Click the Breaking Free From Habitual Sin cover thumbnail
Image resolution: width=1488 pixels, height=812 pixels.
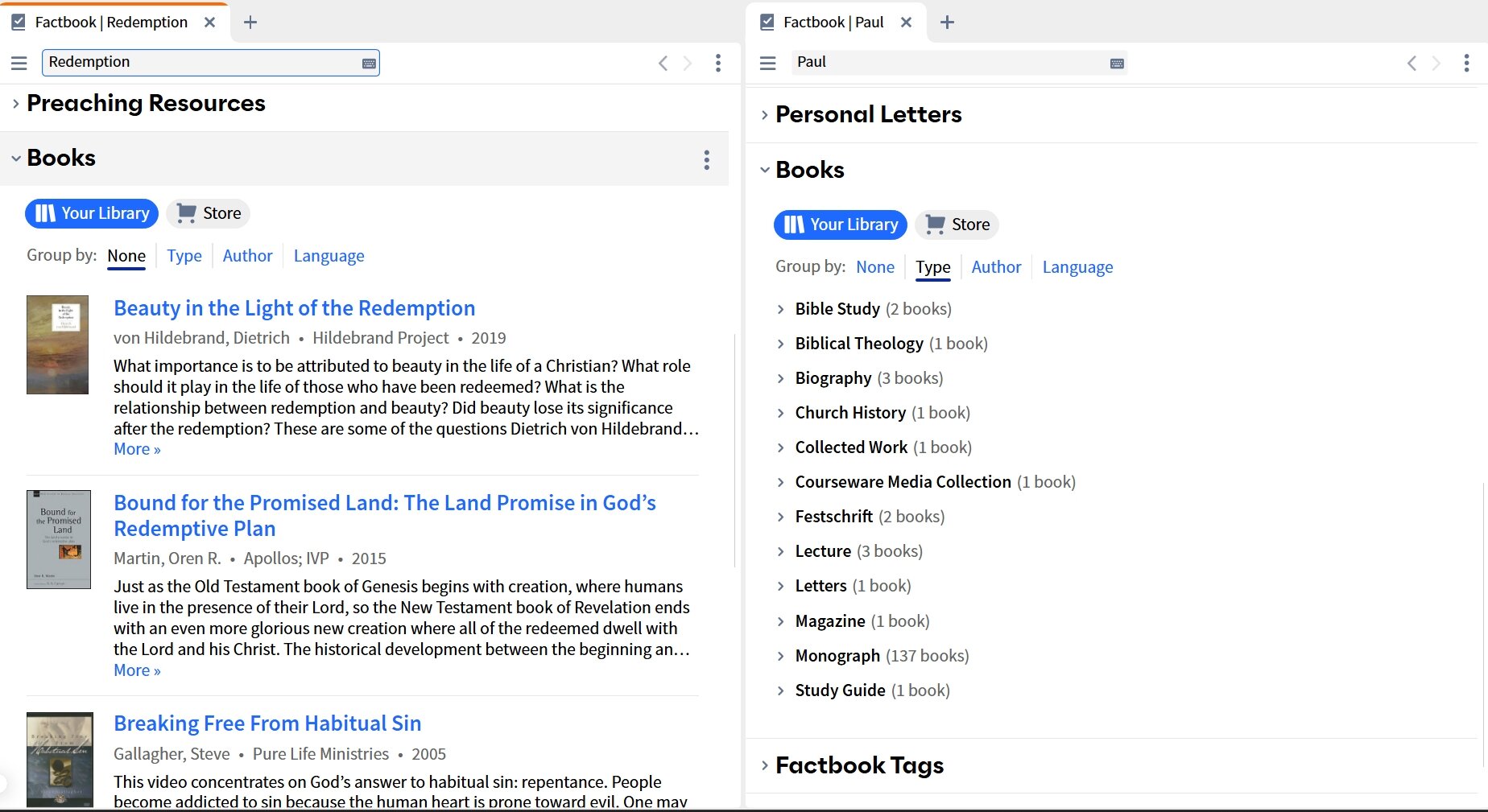pyautogui.click(x=60, y=759)
